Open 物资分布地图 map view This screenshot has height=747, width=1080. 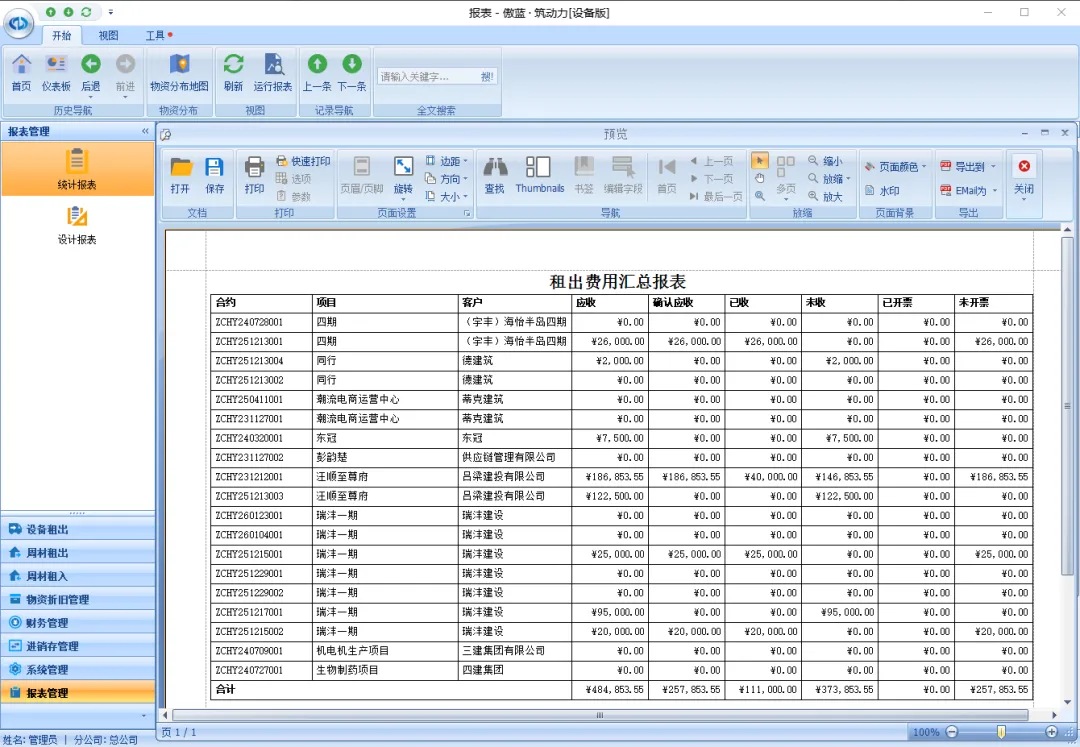[x=179, y=73]
